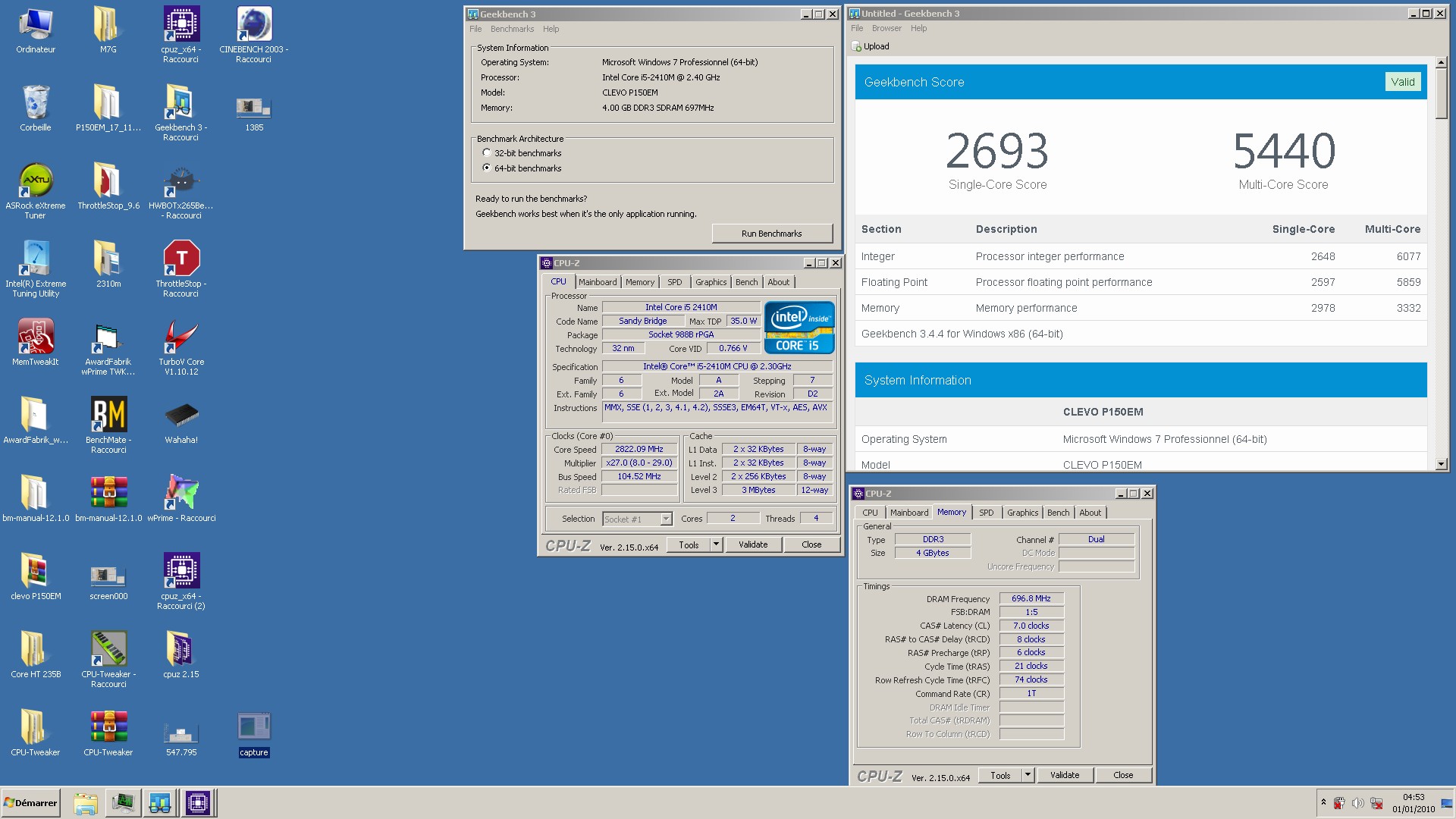Open the Démarrer start menu
This screenshot has height=819, width=1456.
(x=30, y=803)
